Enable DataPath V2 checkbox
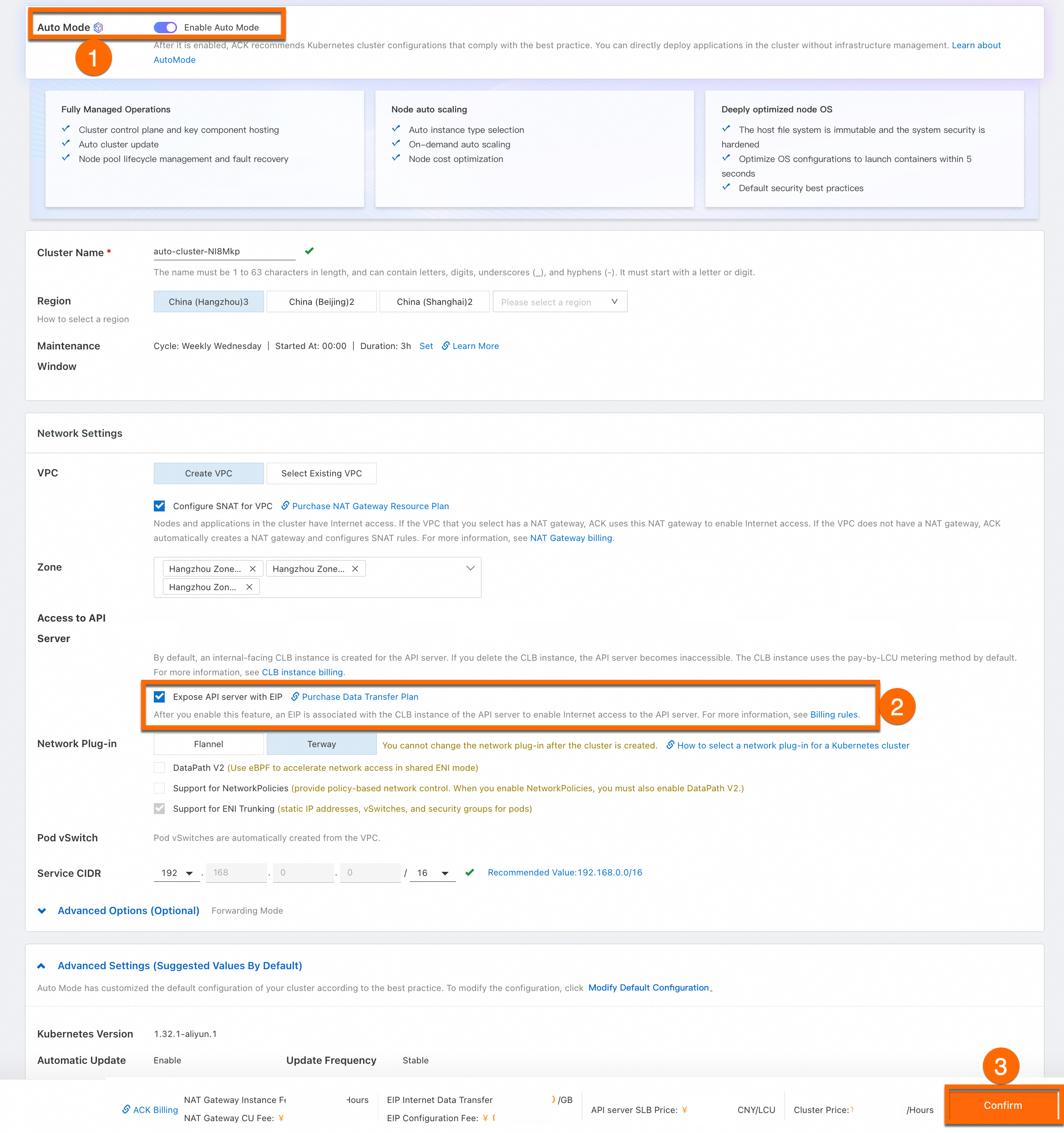This screenshot has height=1133, width=1064. click(x=160, y=767)
